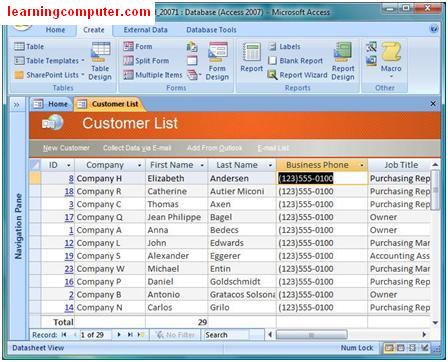
Task: Open the External Data tab
Action: click(x=145, y=30)
